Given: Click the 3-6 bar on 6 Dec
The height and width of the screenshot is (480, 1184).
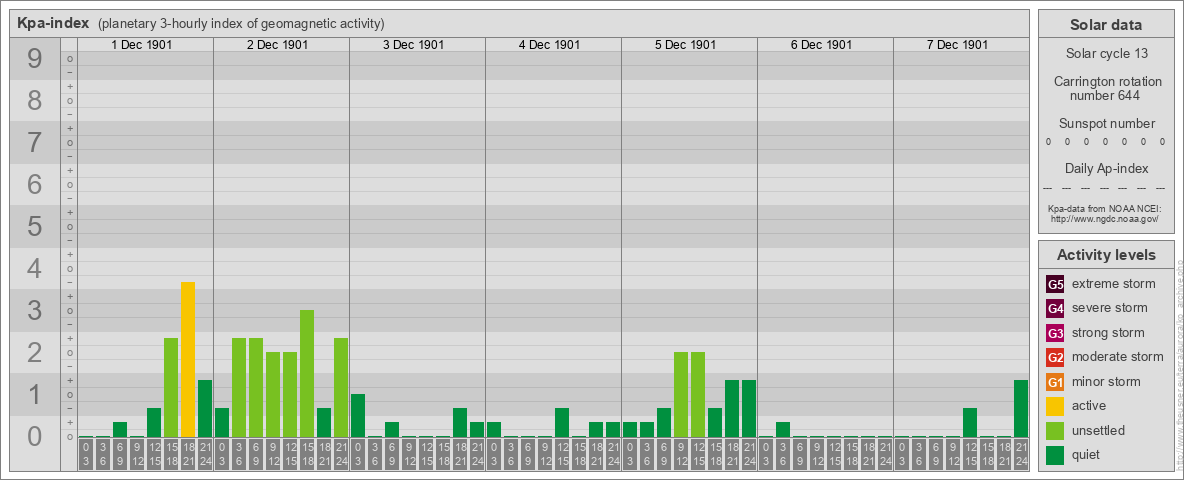Looking at the screenshot, I should 783,429.
